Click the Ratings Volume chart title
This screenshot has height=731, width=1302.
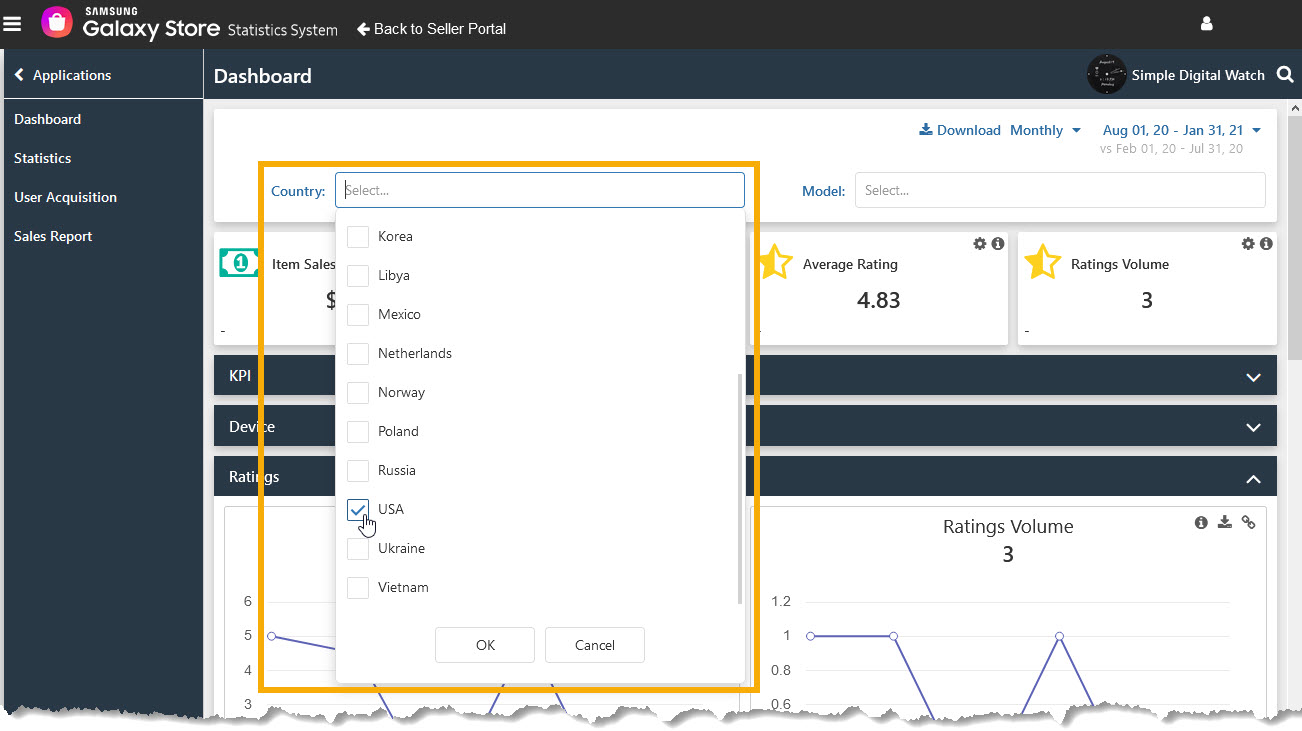[x=1008, y=527]
